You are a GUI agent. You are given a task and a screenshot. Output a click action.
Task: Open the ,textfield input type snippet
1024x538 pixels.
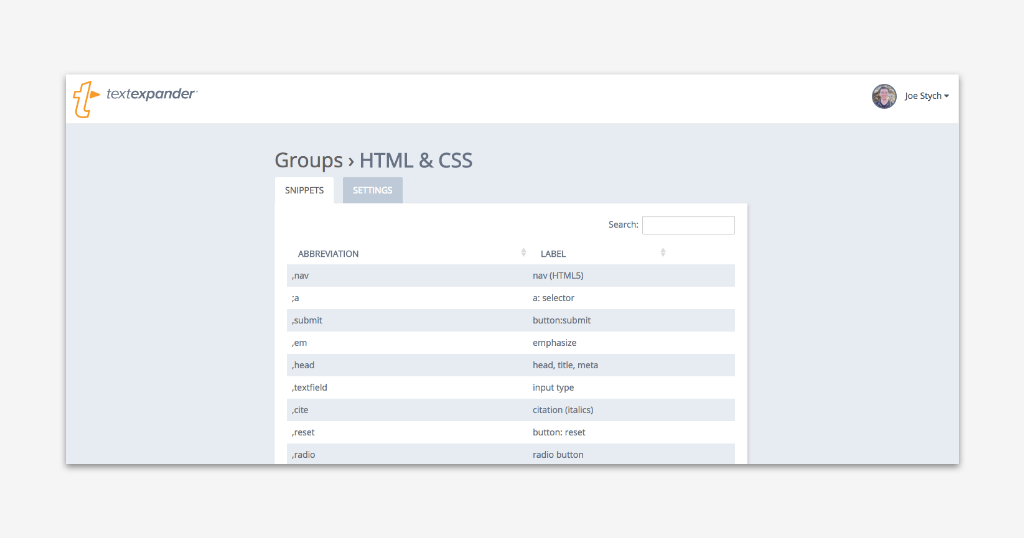[511, 387]
